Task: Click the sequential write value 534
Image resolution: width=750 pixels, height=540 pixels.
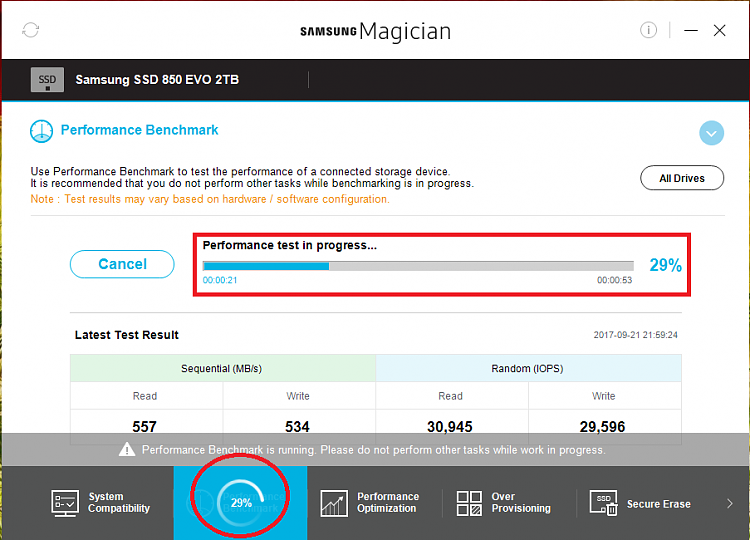Action: 298,426
